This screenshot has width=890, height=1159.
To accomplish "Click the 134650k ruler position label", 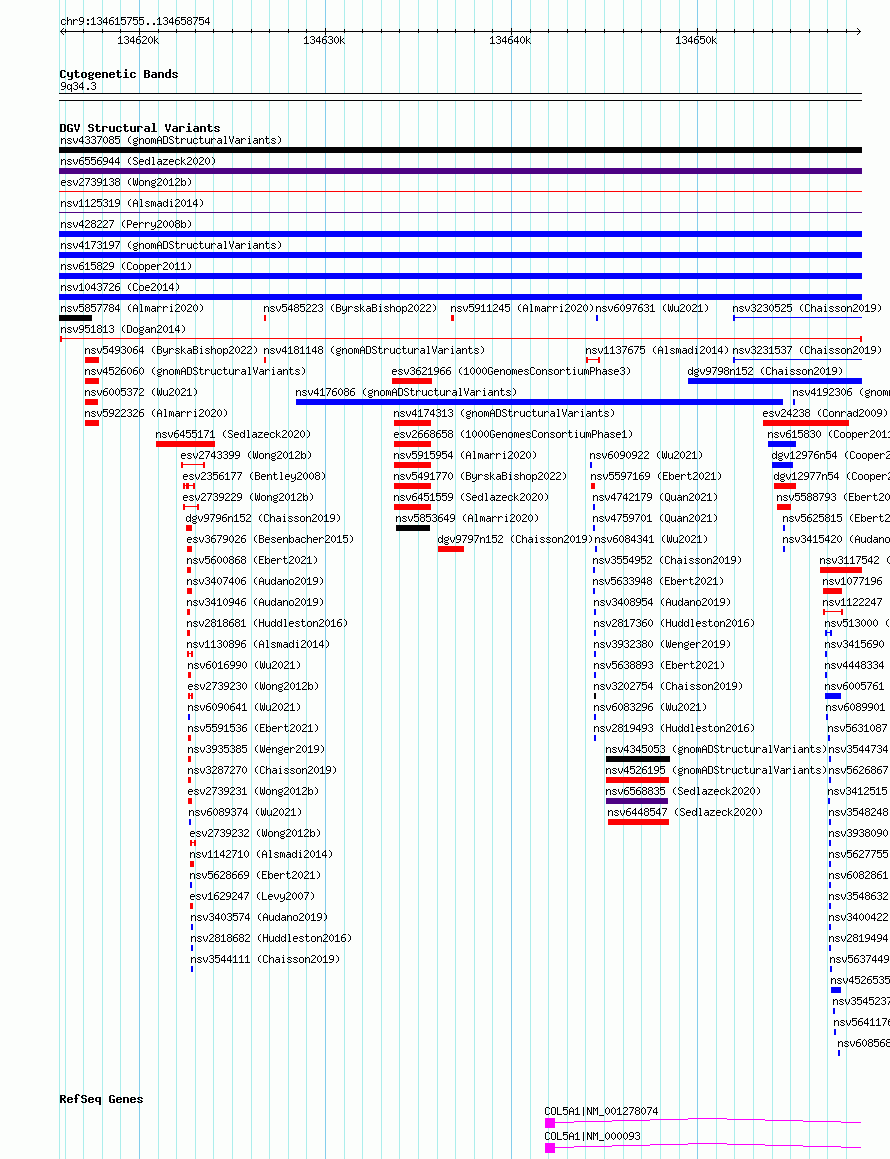I will 696,41.
